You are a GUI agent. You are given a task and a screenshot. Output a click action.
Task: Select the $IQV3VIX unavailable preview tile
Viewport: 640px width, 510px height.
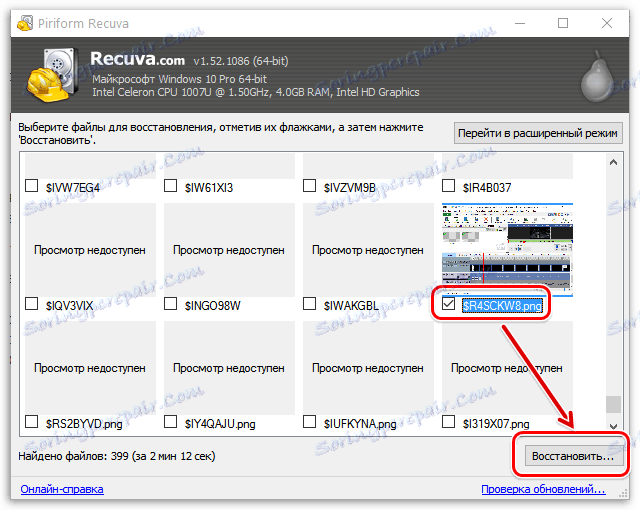[x=90, y=250]
